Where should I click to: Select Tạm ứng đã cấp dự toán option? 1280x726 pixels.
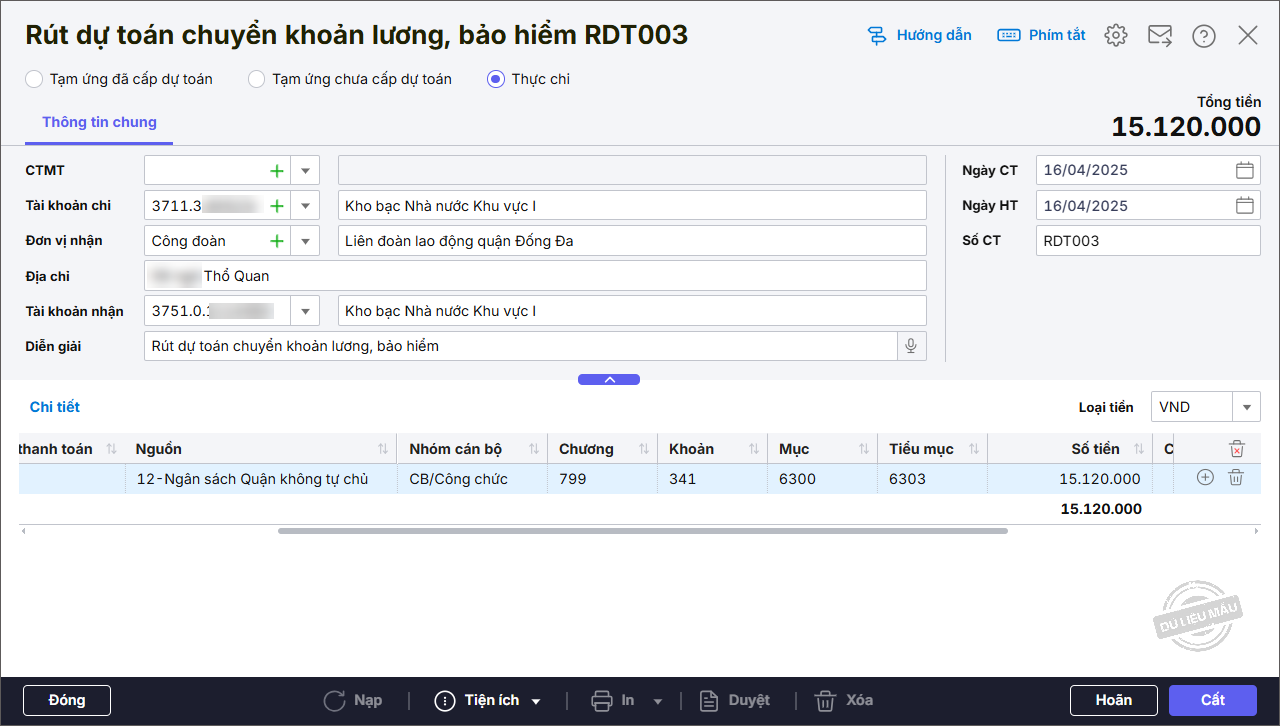(35, 79)
